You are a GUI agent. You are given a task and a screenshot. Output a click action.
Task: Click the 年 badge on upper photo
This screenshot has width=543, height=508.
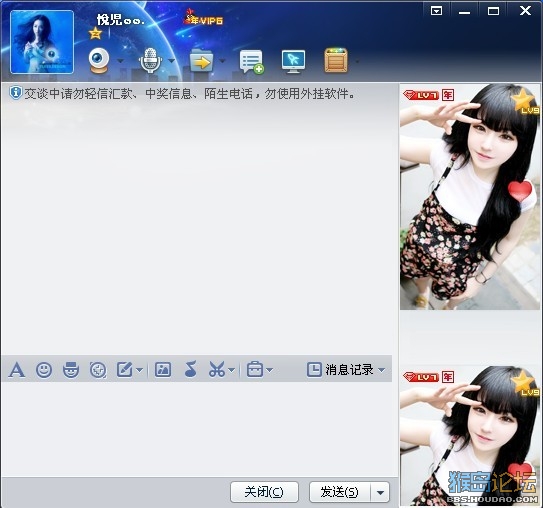pos(448,95)
